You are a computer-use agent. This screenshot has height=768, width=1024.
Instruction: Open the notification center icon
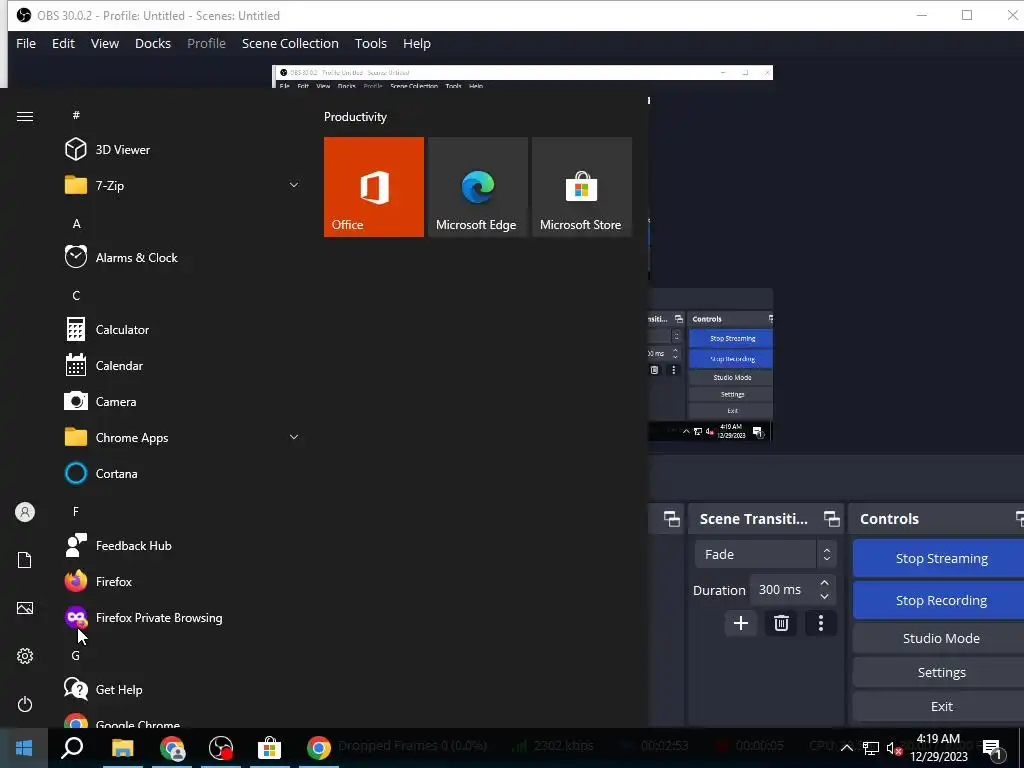coord(992,748)
